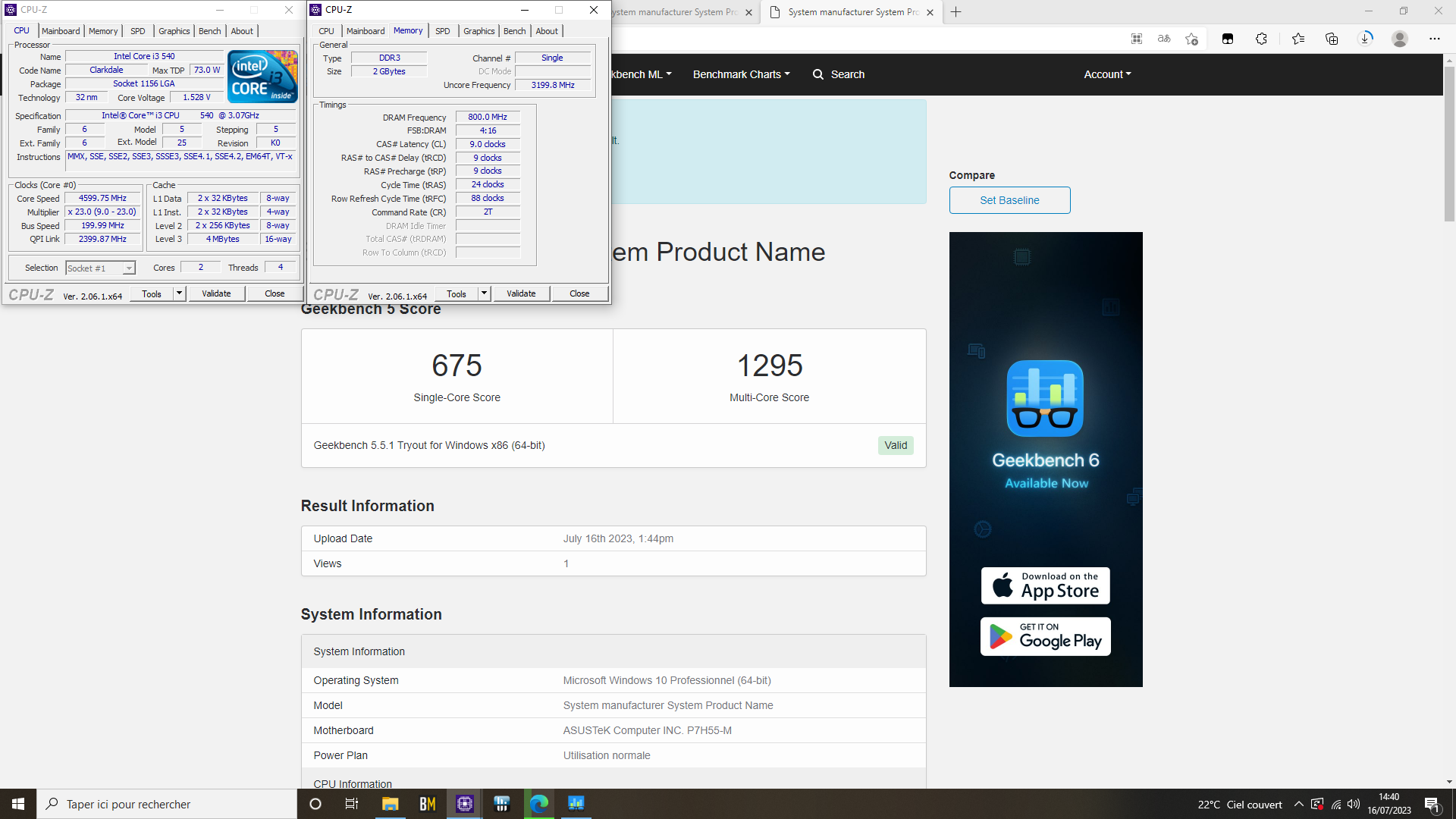
Task: Click the 22°C Ciel couvert weather widget
Action: coord(1239,805)
